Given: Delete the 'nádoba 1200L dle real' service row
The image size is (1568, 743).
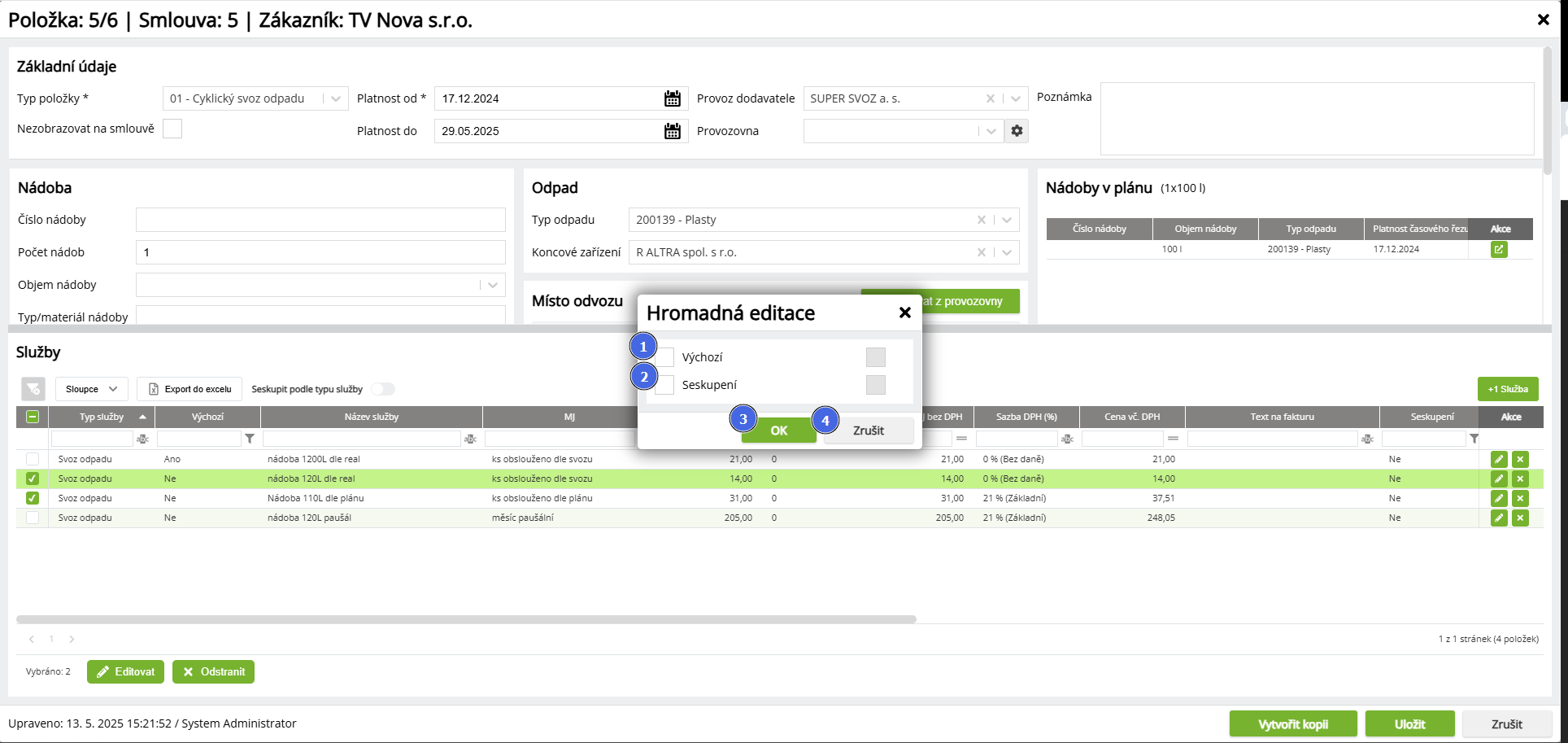Looking at the screenshot, I should coord(1520,459).
